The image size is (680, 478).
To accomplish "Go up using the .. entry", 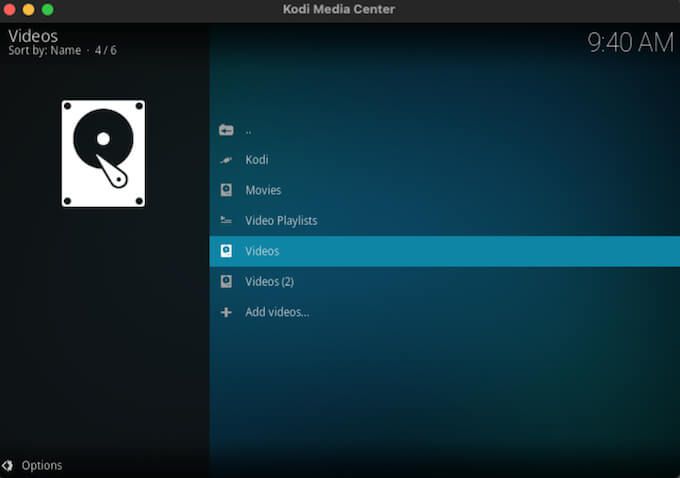I will click(x=445, y=130).
